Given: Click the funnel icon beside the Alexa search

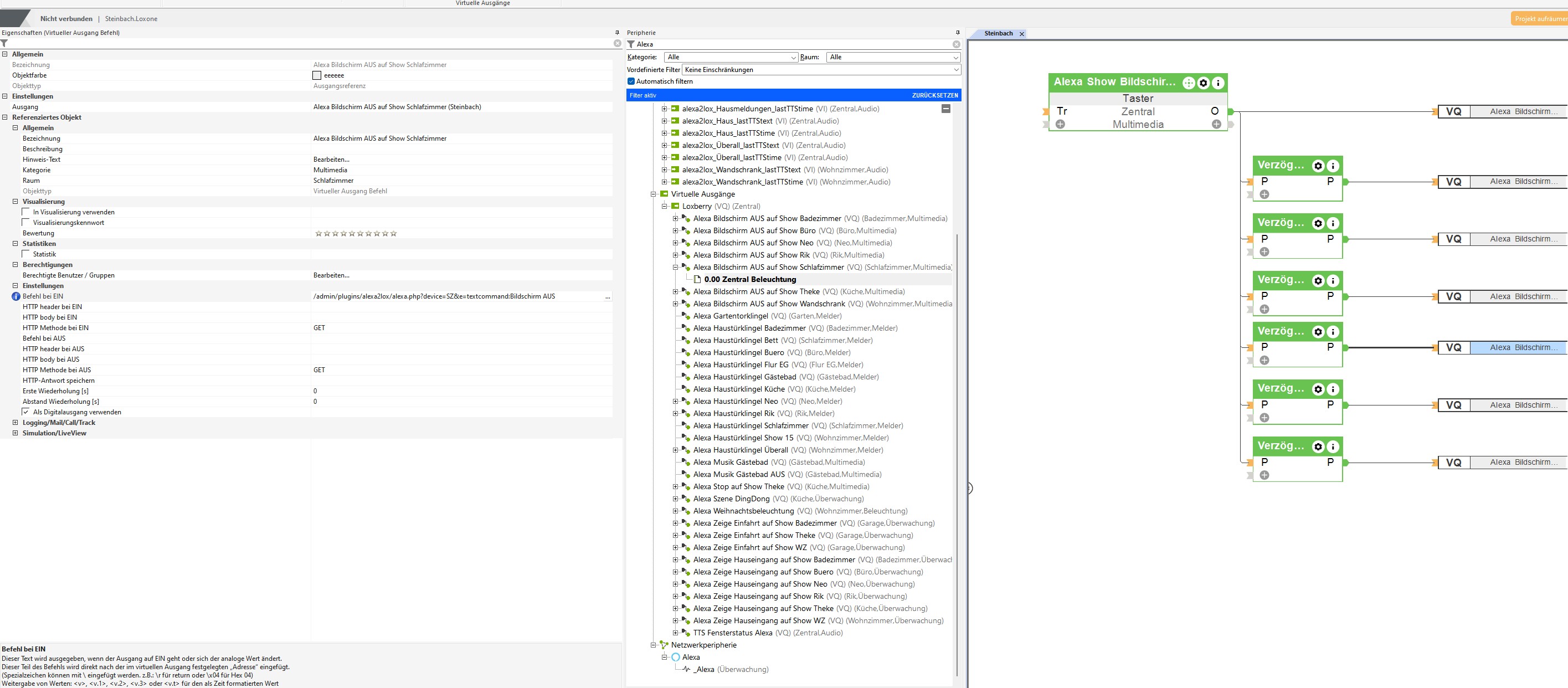Looking at the screenshot, I should pos(631,44).
